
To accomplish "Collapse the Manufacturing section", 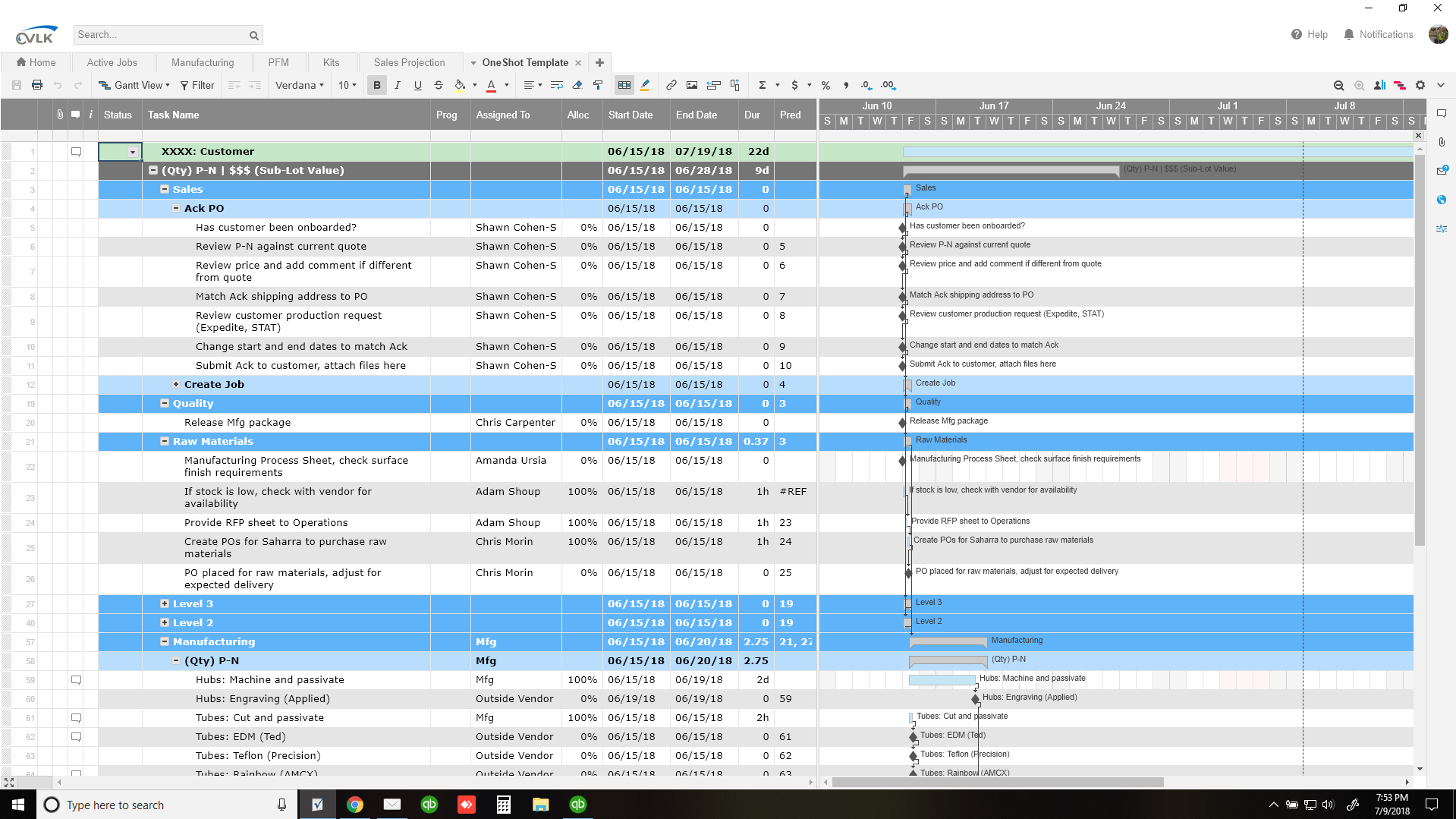I will (164, 641).
